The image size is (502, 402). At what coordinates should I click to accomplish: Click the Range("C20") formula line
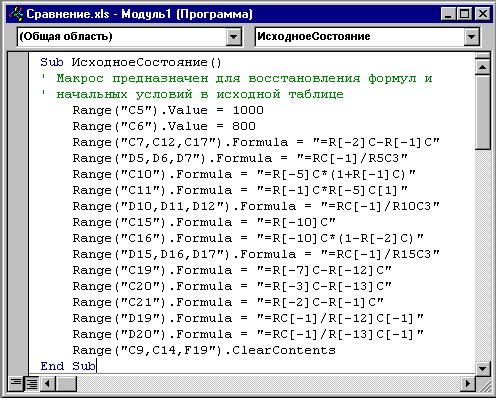[x=232, y=286]
